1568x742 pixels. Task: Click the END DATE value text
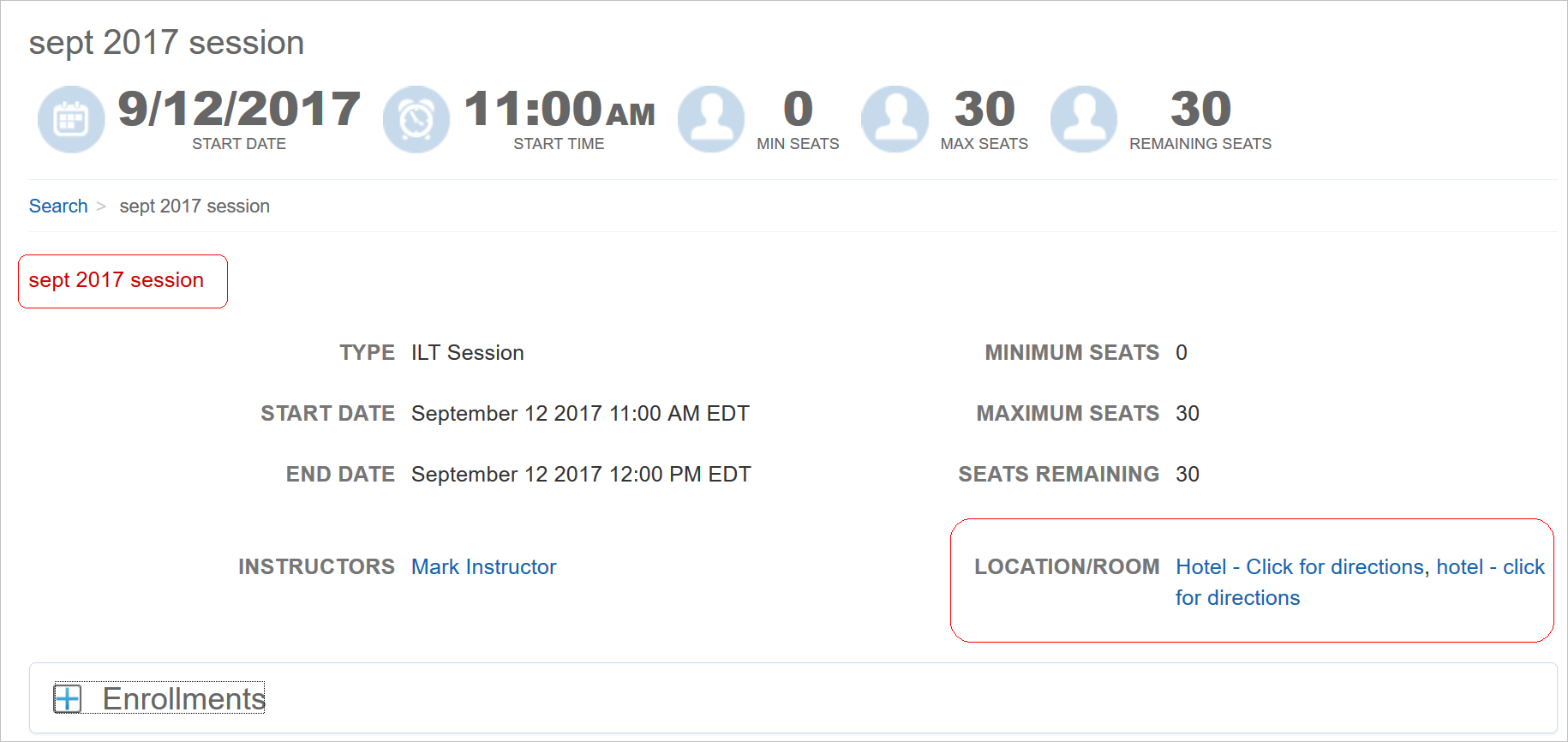581,475
